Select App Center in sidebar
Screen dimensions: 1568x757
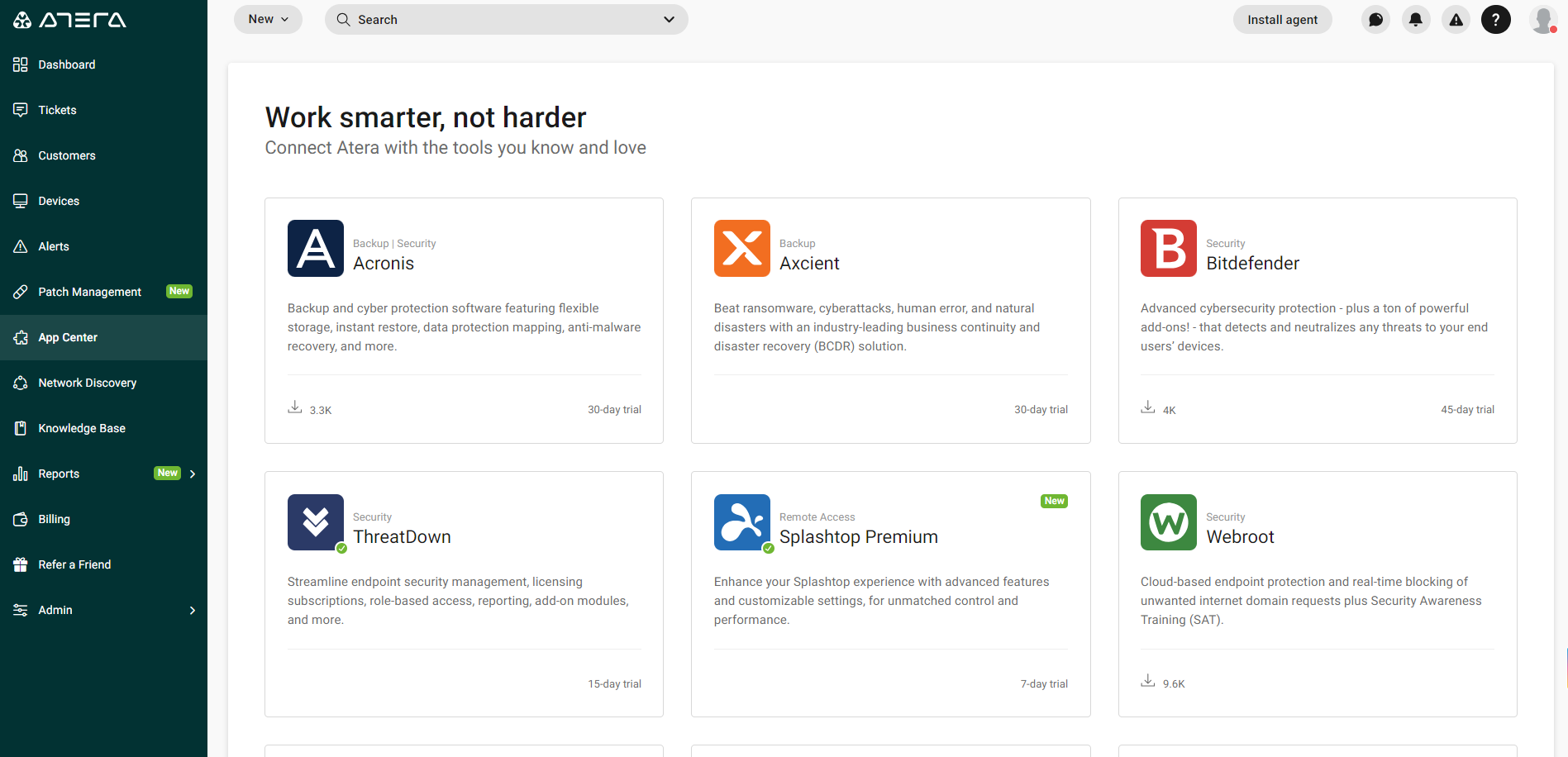pyautogui.click(x=103, y=337)
